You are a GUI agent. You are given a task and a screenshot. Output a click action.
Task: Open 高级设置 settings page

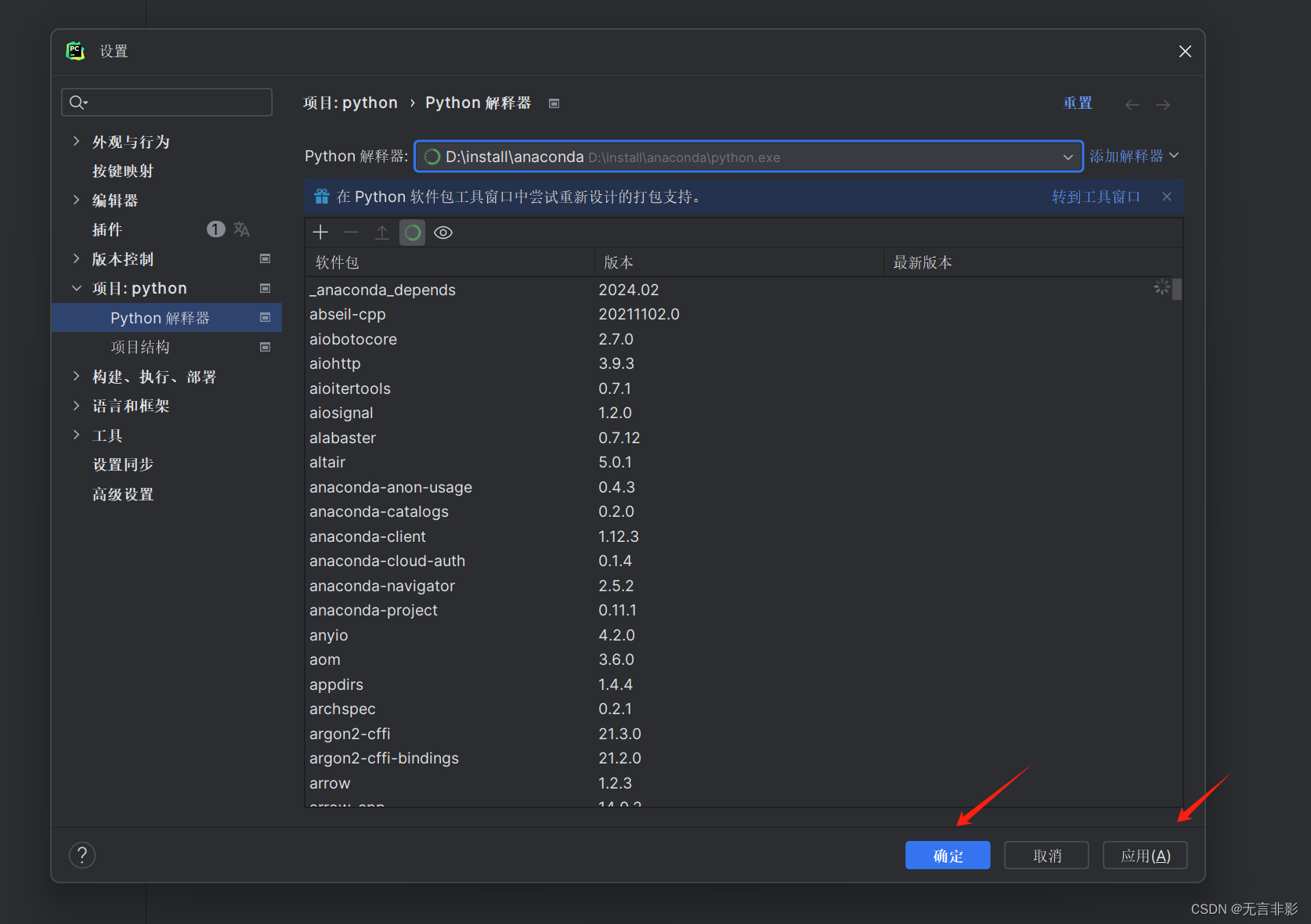click(x=123, y=494)
